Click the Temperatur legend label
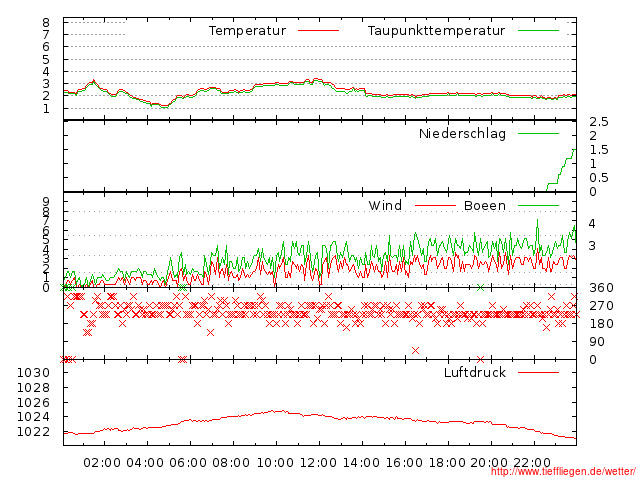Screen dimensions: 640x480 247,31
